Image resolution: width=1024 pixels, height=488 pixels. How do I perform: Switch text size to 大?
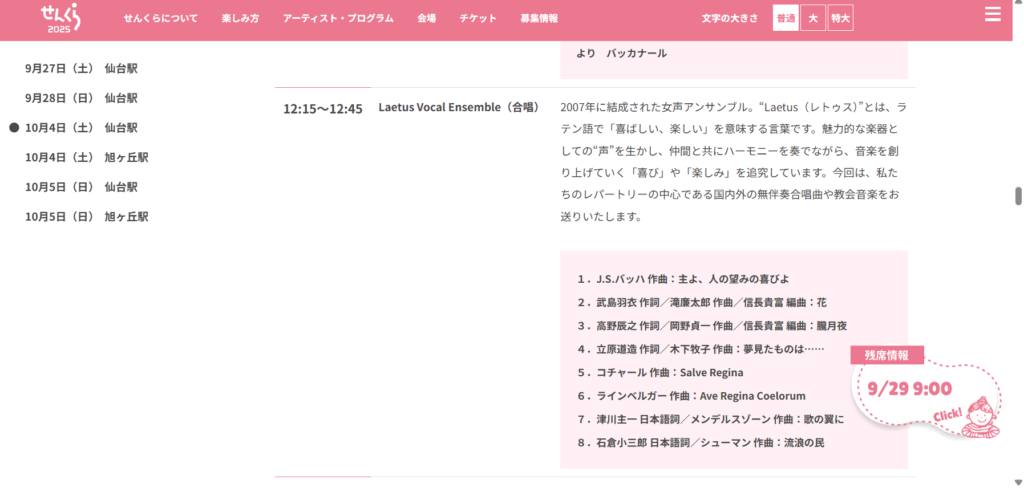coord(813,18)
